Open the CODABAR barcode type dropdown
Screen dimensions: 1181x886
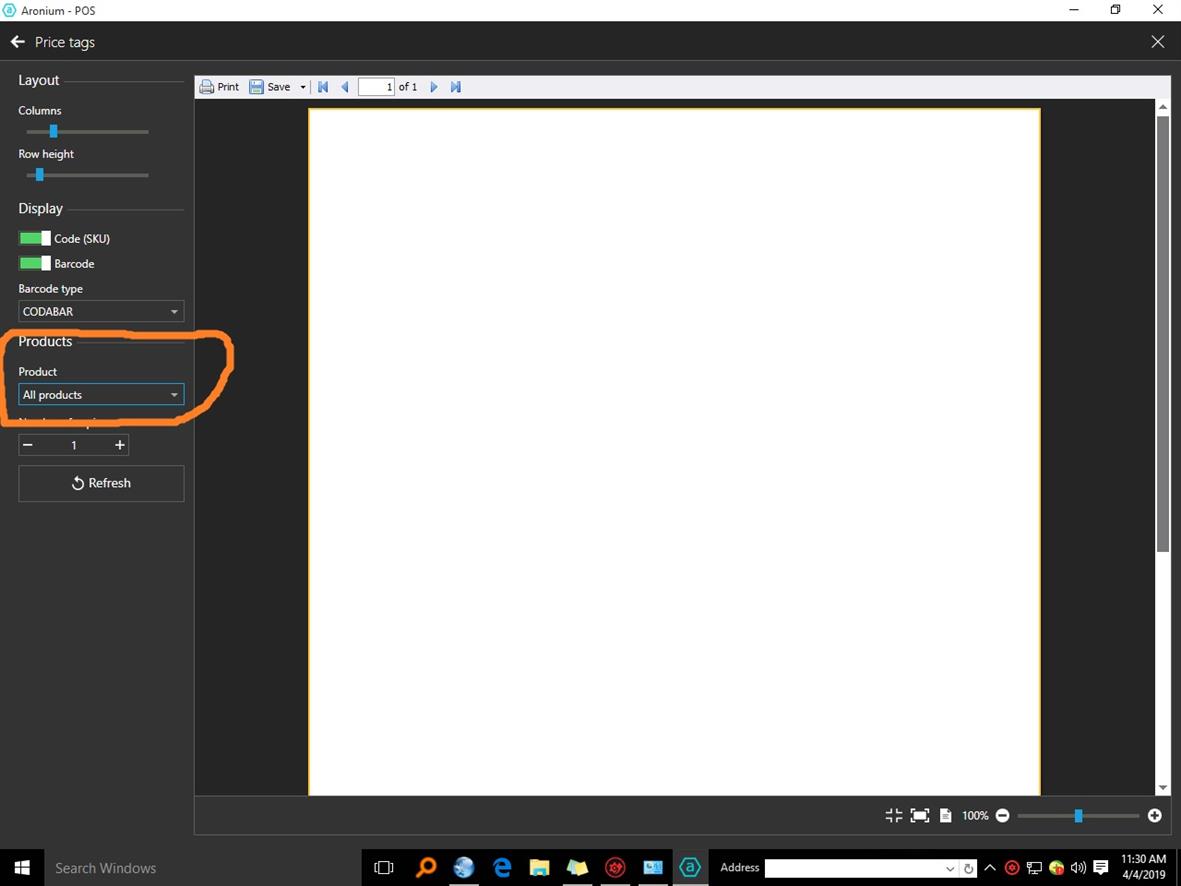101,312
